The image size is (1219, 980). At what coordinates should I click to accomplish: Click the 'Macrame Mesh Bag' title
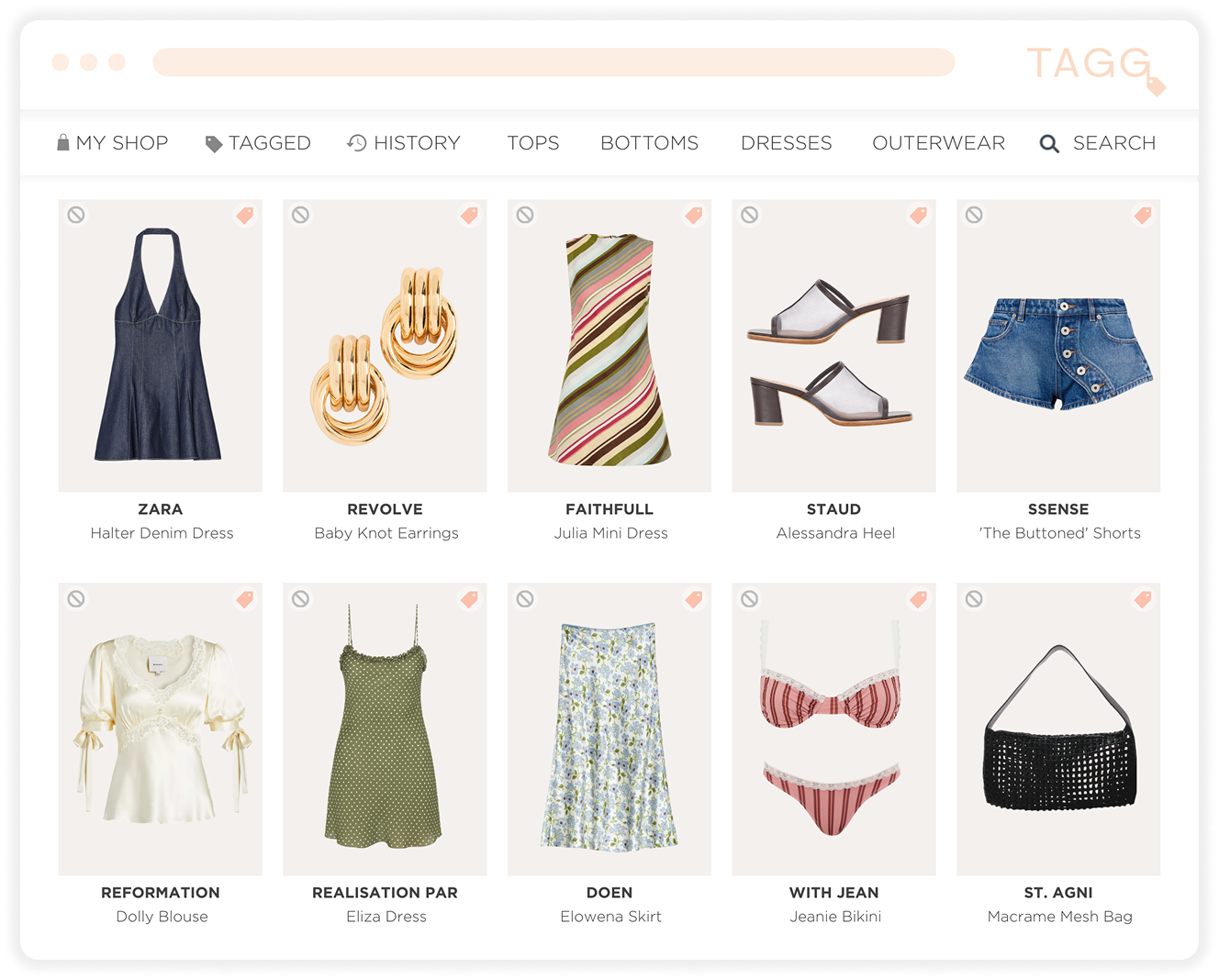(x=1059, y=917)
